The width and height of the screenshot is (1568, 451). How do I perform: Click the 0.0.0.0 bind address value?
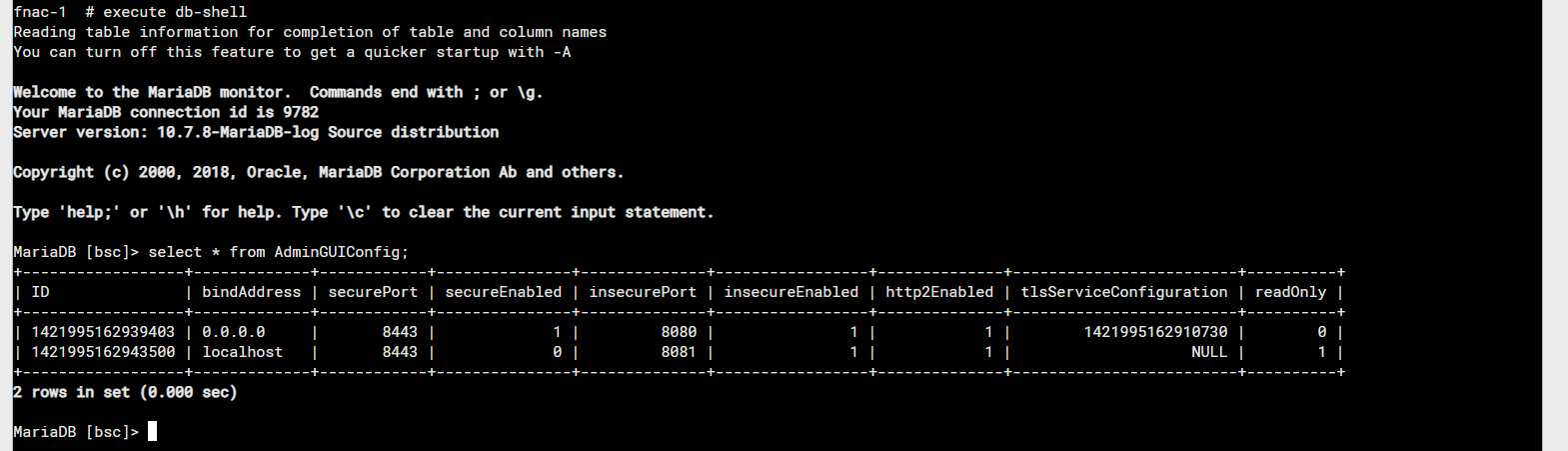tap(234, 332)
